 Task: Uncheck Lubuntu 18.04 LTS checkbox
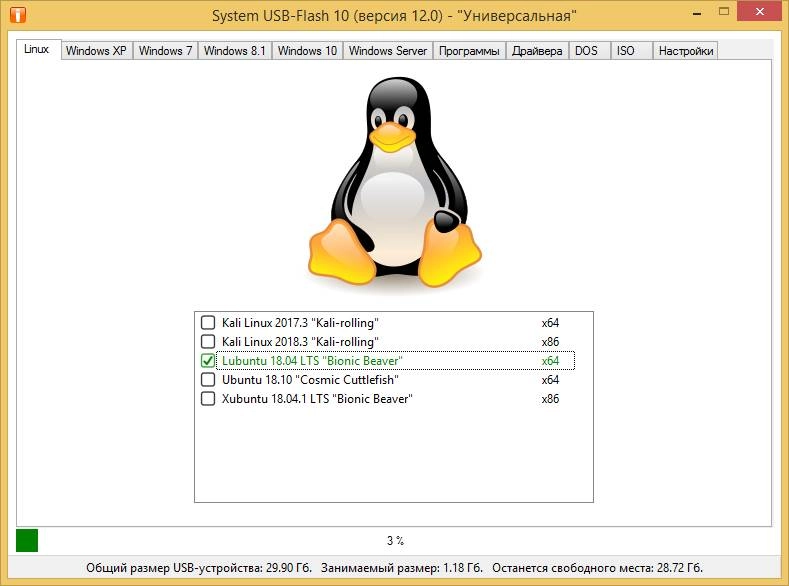point(208,361)
